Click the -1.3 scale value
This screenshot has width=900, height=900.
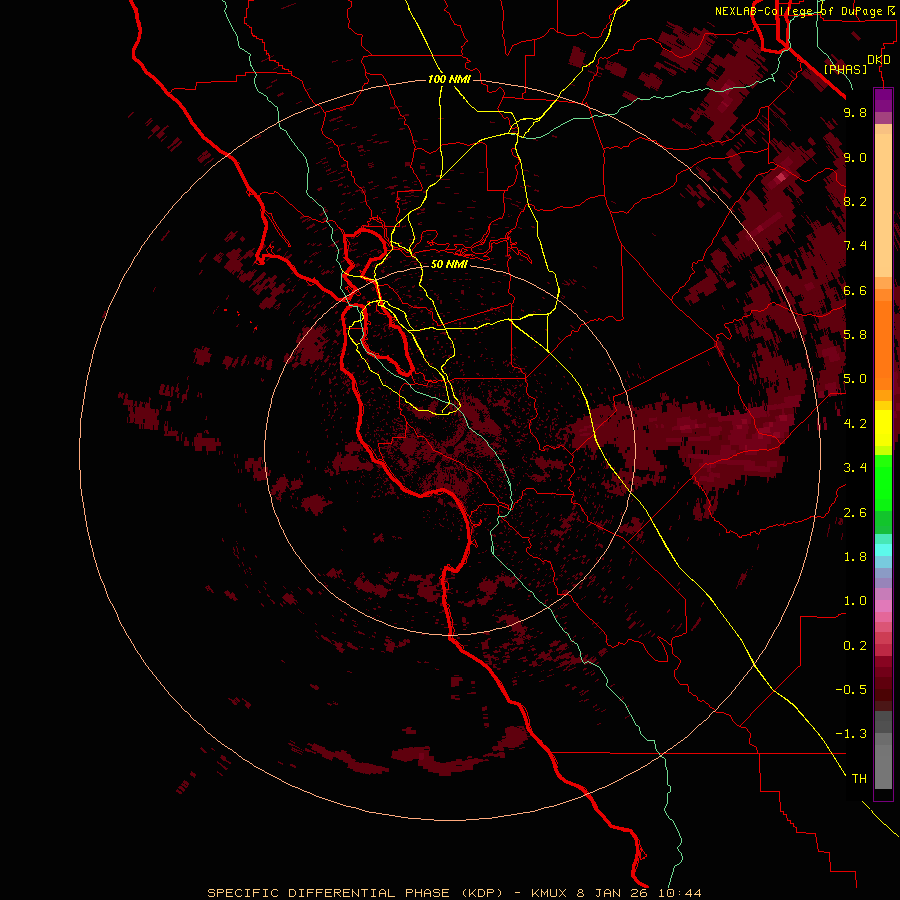tap(851, 734)
